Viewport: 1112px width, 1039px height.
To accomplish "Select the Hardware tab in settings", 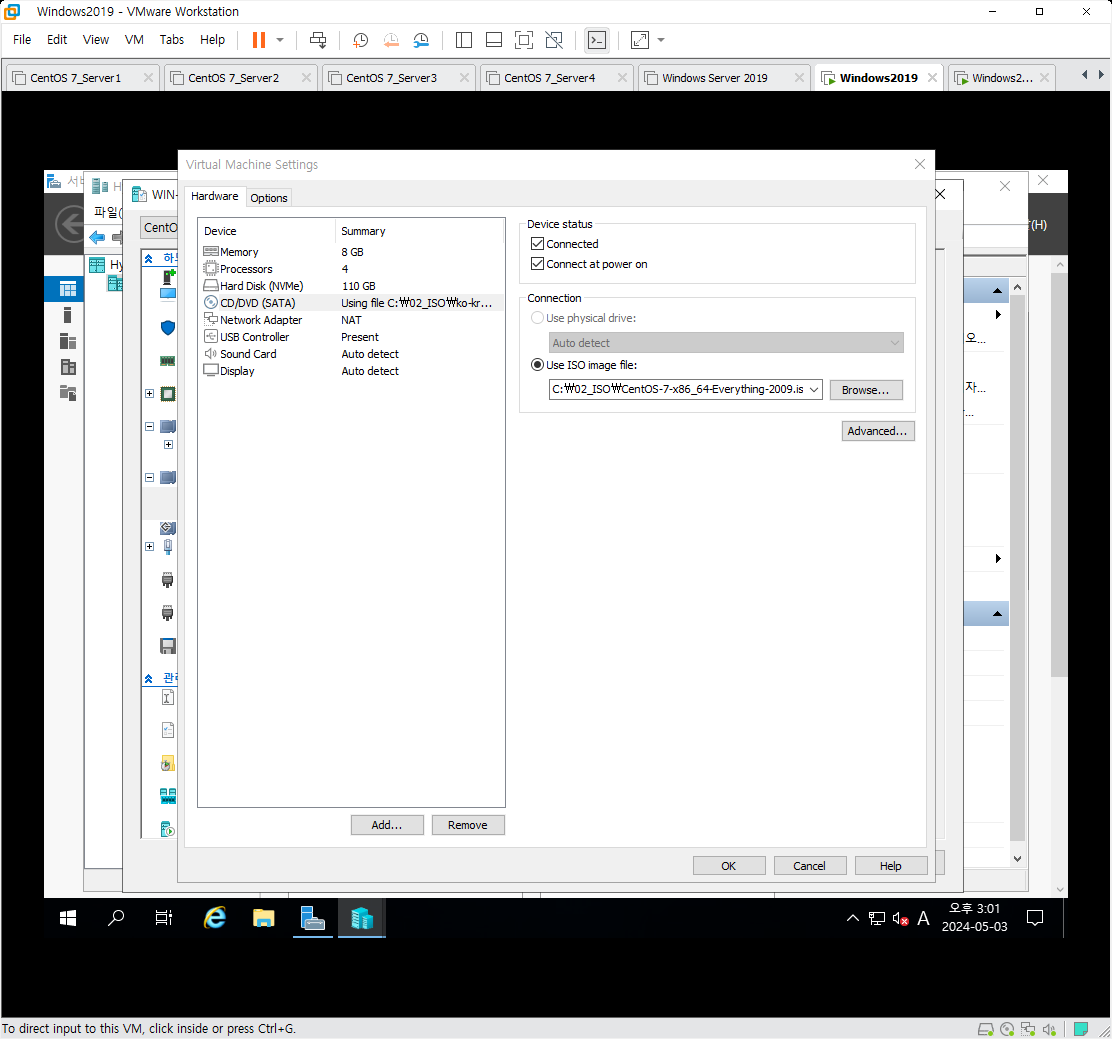I will coord(214,196).
